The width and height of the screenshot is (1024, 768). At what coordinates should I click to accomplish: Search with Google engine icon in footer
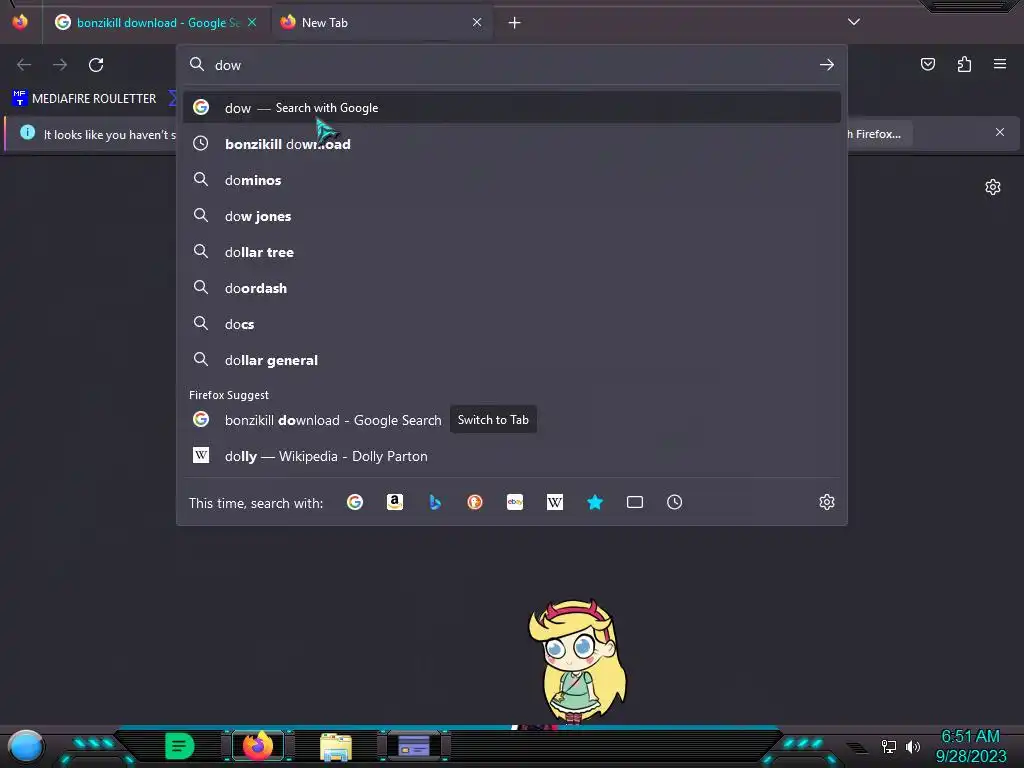coord(355,502)
